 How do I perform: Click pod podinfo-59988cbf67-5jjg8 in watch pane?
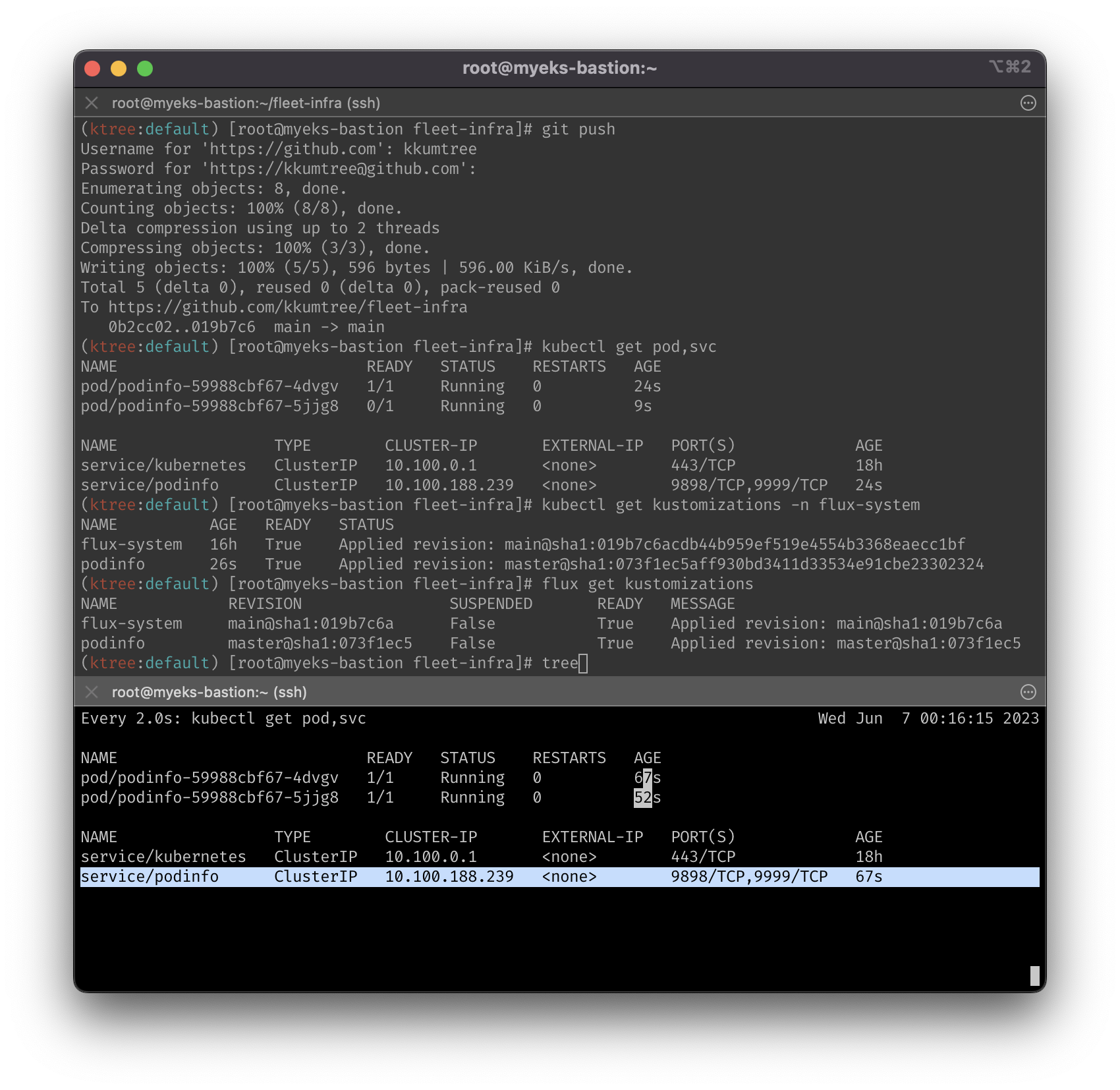click(x=210, y=797)
